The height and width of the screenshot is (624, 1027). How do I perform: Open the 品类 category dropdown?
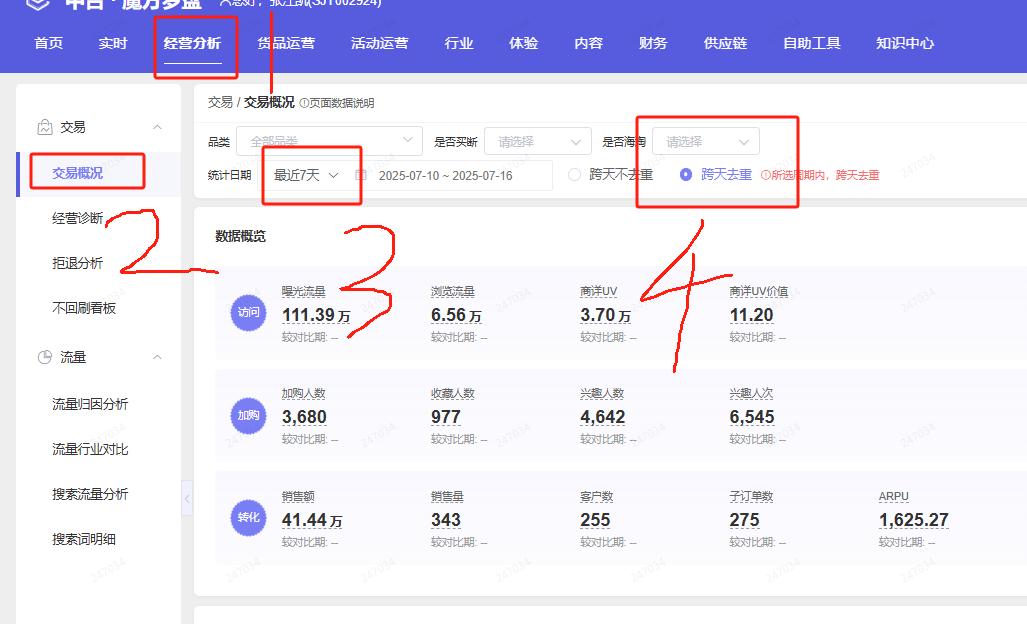[328, 142]
